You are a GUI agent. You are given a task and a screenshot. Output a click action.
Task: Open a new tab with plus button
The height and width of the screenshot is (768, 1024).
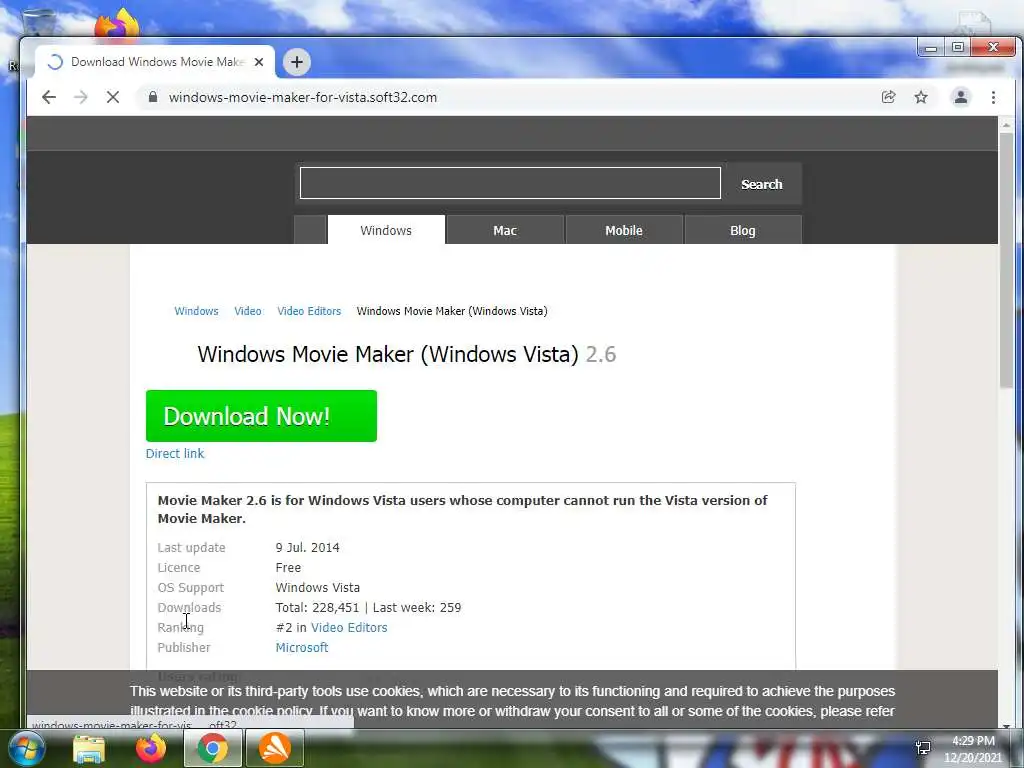pos(296,62)
